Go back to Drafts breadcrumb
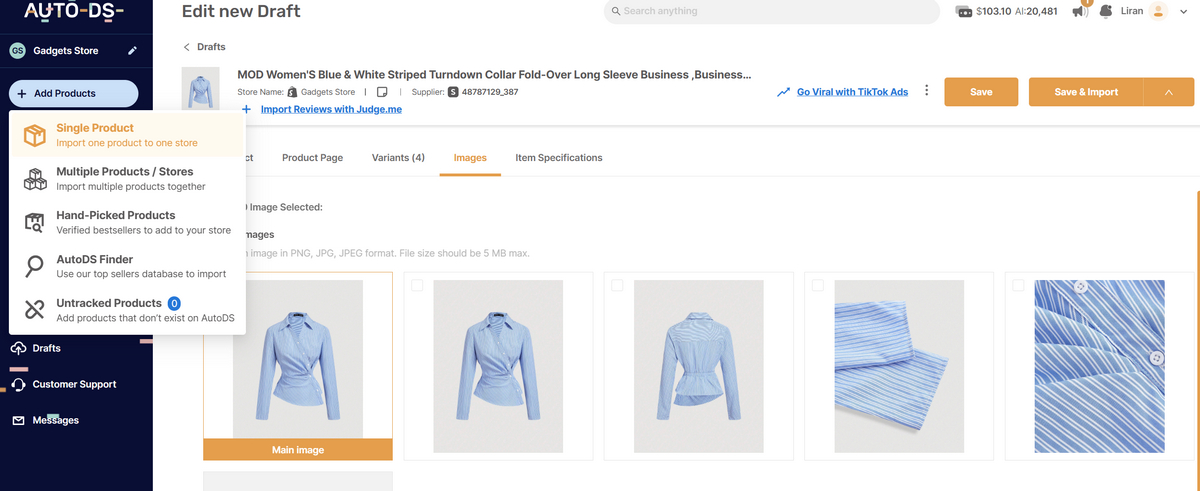 coord(211,47)
